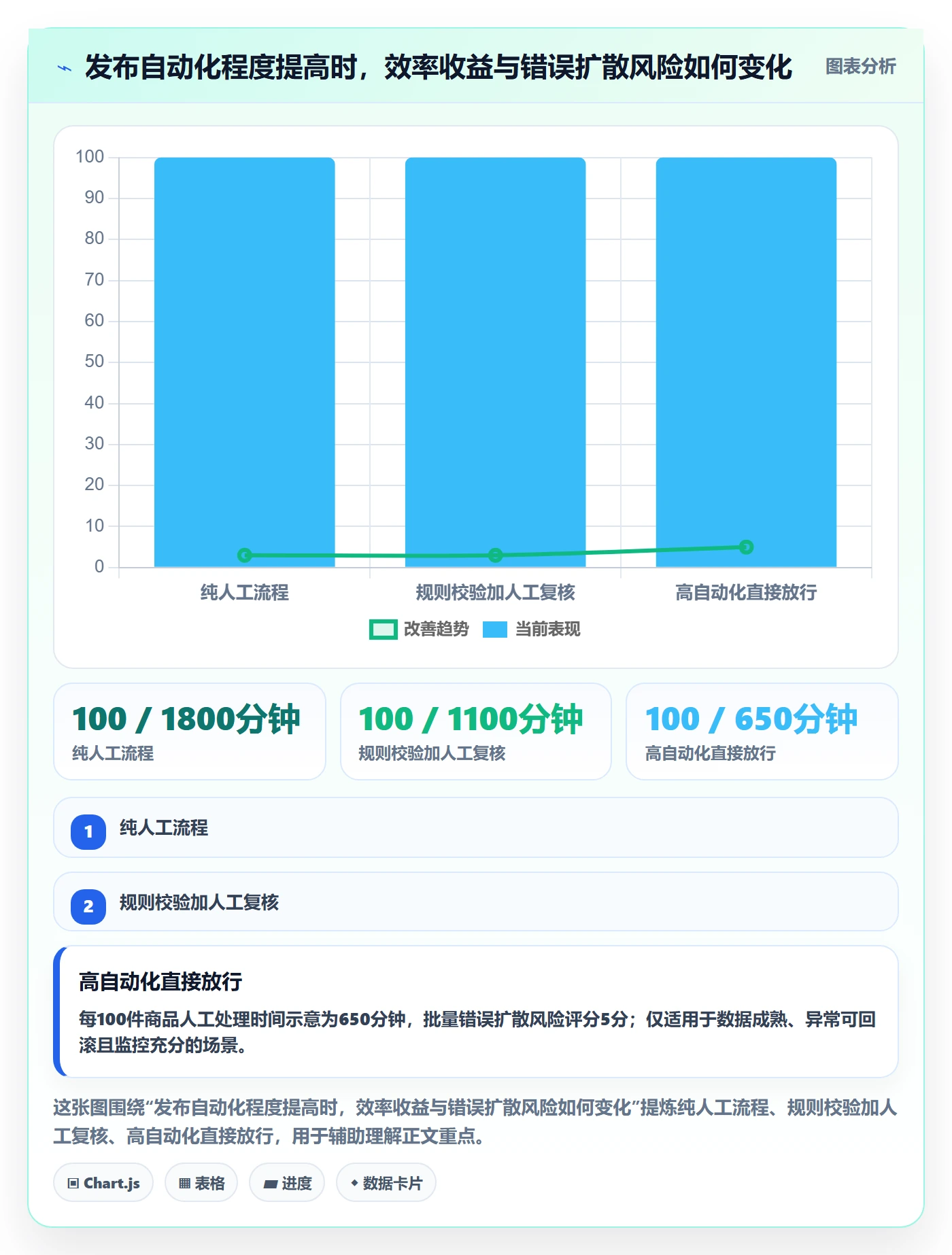Click 高自动化直接放行 caption under the 650分钟 value
Viewport: 952px width, 1255px height.
tap(710, 753)
